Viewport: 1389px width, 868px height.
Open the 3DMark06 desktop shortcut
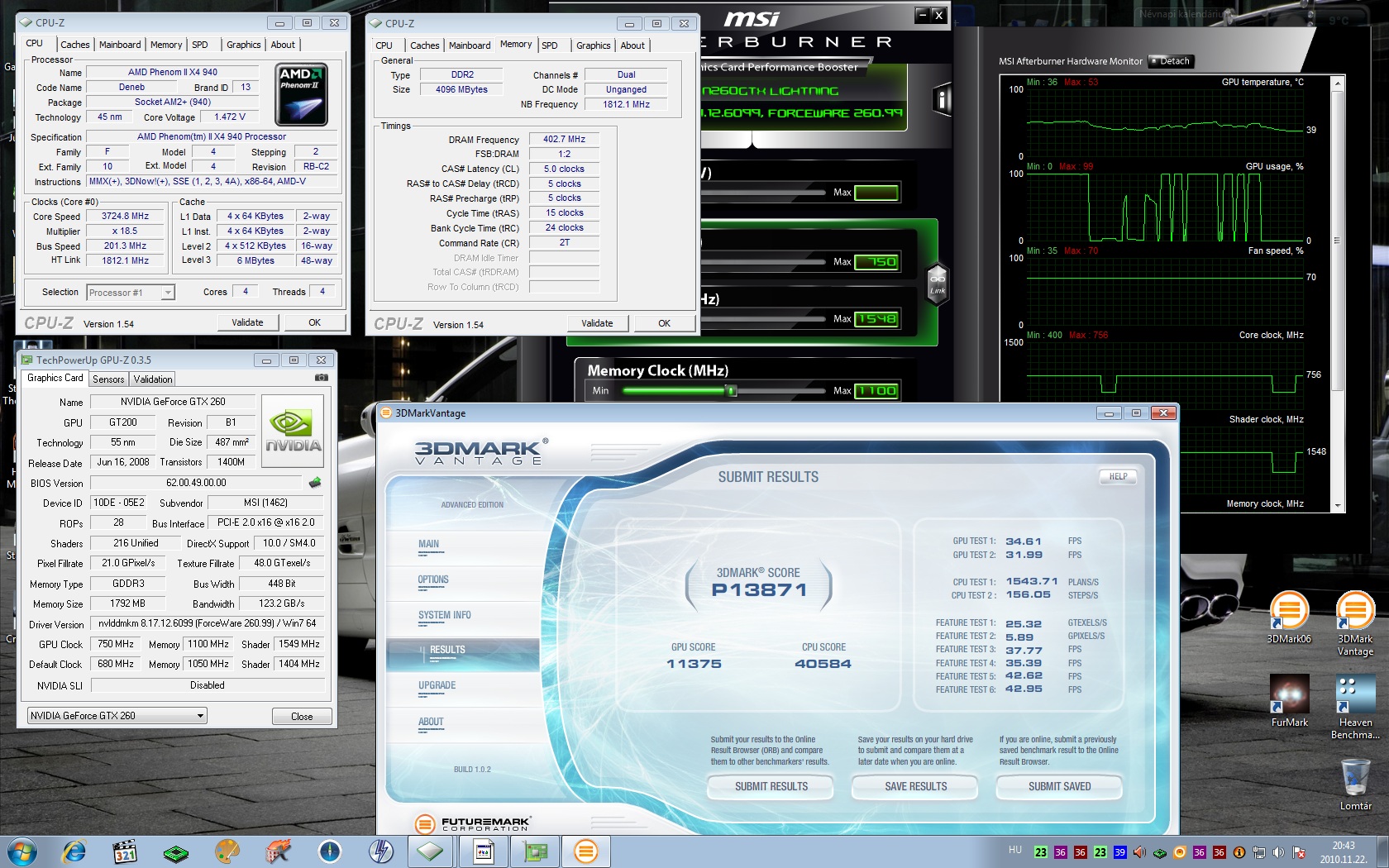[1289, 617]
